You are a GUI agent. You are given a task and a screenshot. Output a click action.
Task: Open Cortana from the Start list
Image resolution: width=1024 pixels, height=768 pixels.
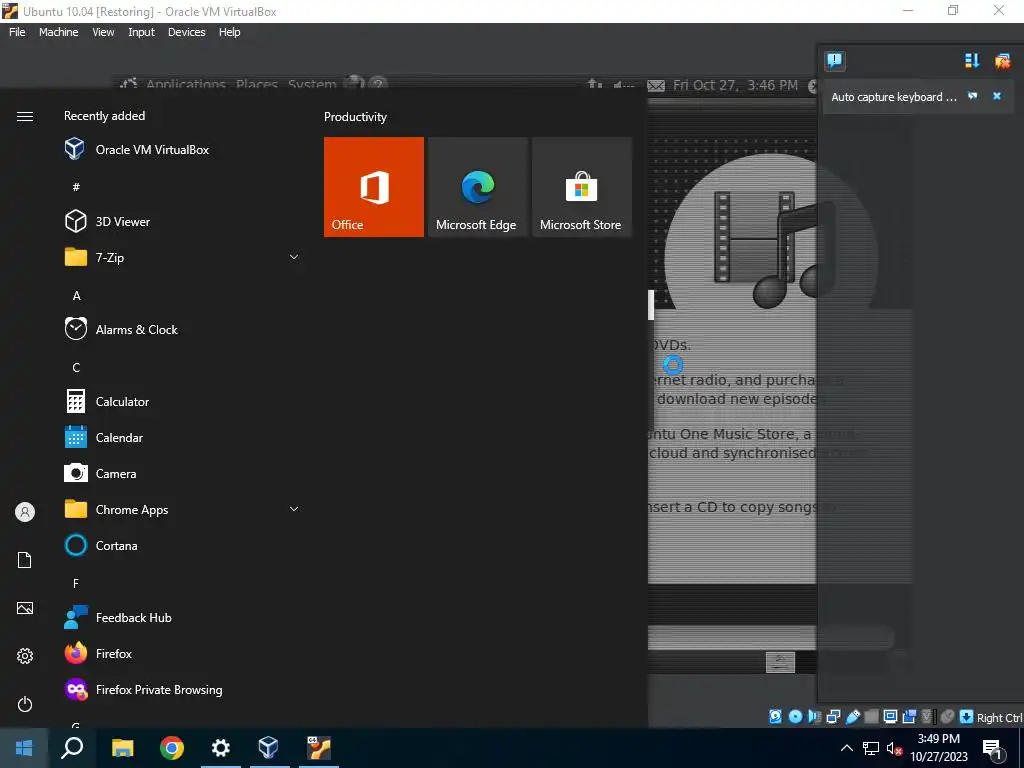180,545
